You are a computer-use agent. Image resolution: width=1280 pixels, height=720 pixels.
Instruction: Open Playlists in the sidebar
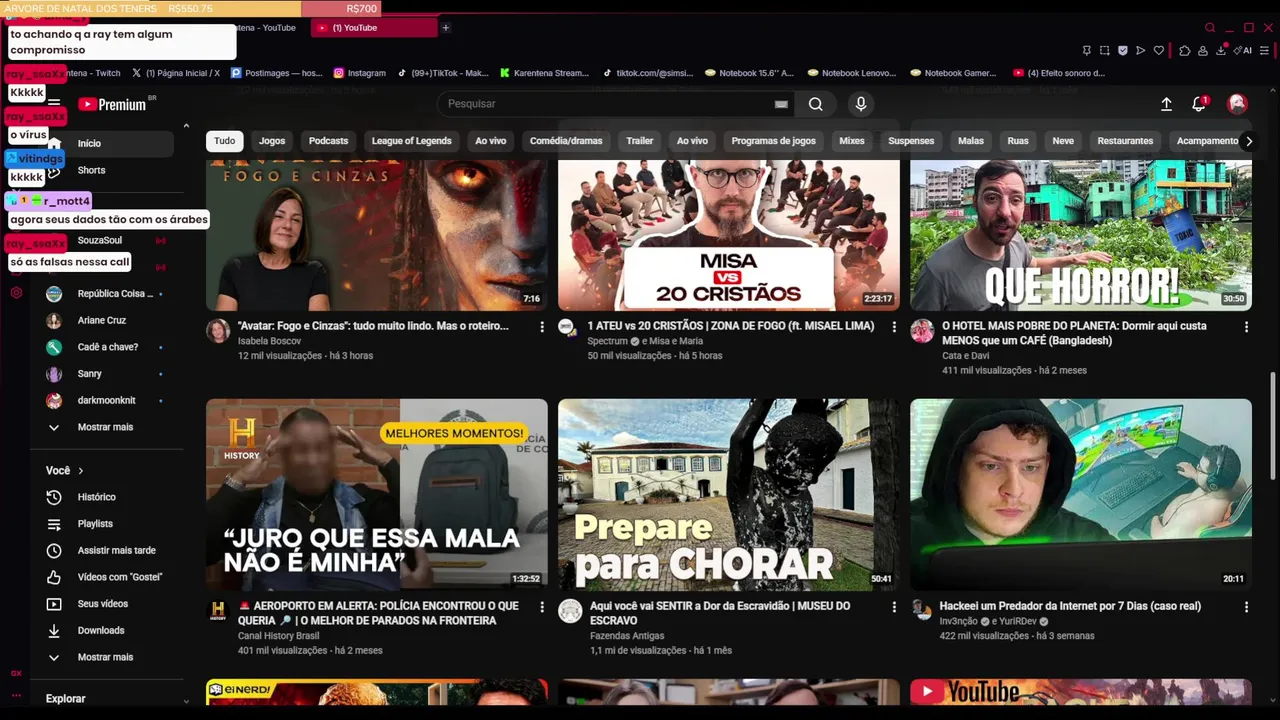coord(108,524)
